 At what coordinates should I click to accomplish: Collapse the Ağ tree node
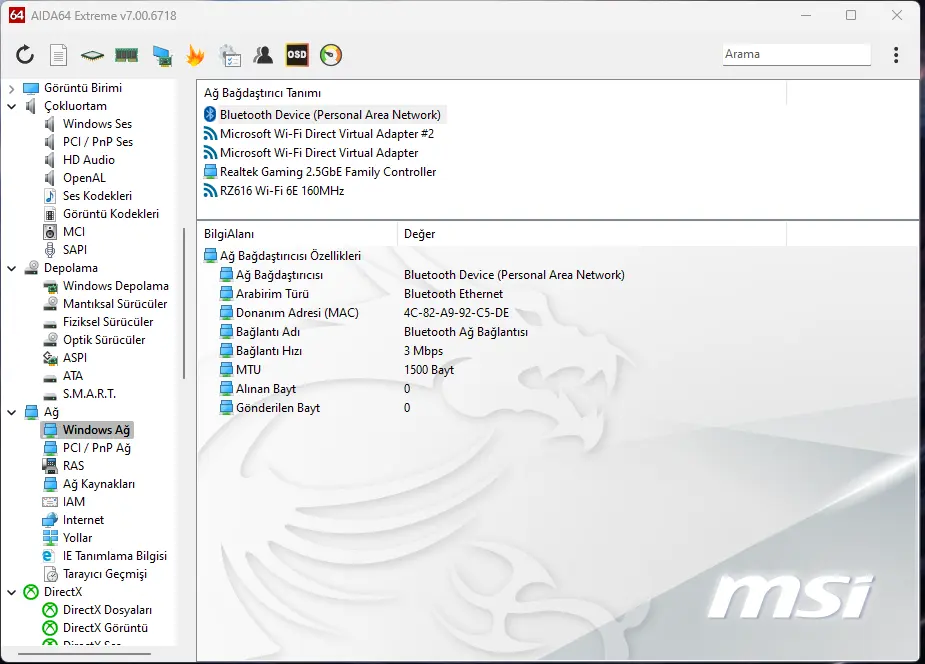pos(11,412)
